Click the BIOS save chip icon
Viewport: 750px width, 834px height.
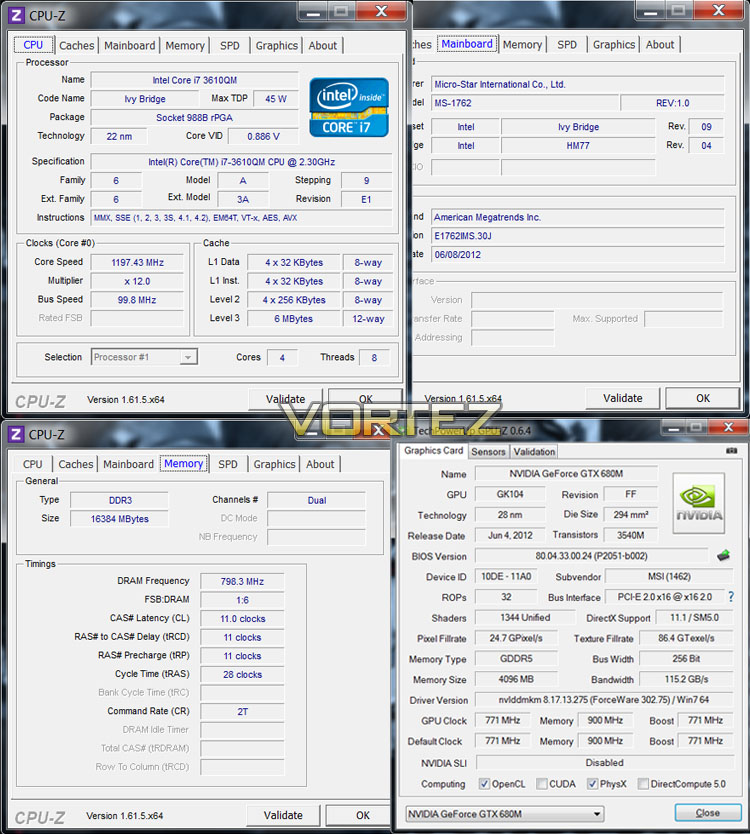point(723,556)
